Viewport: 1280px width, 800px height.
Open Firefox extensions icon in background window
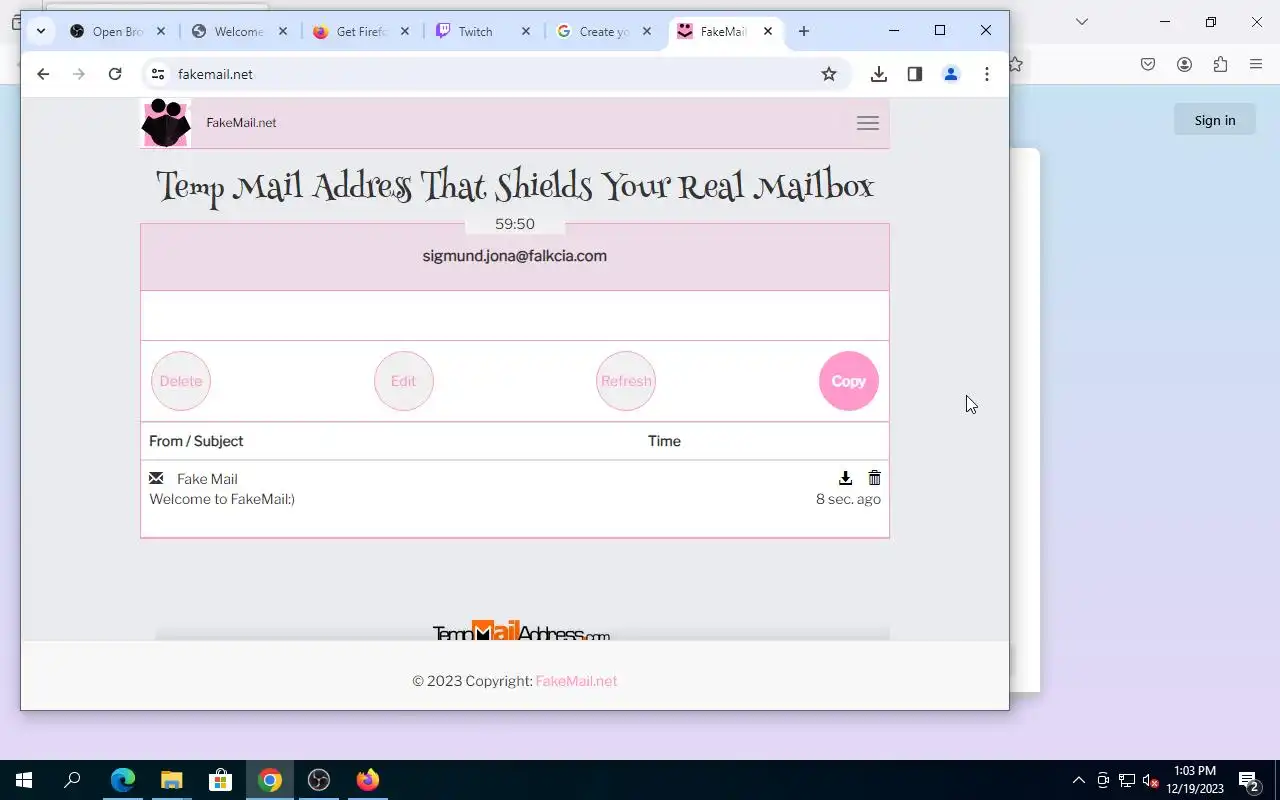(x=1220, y=64)
